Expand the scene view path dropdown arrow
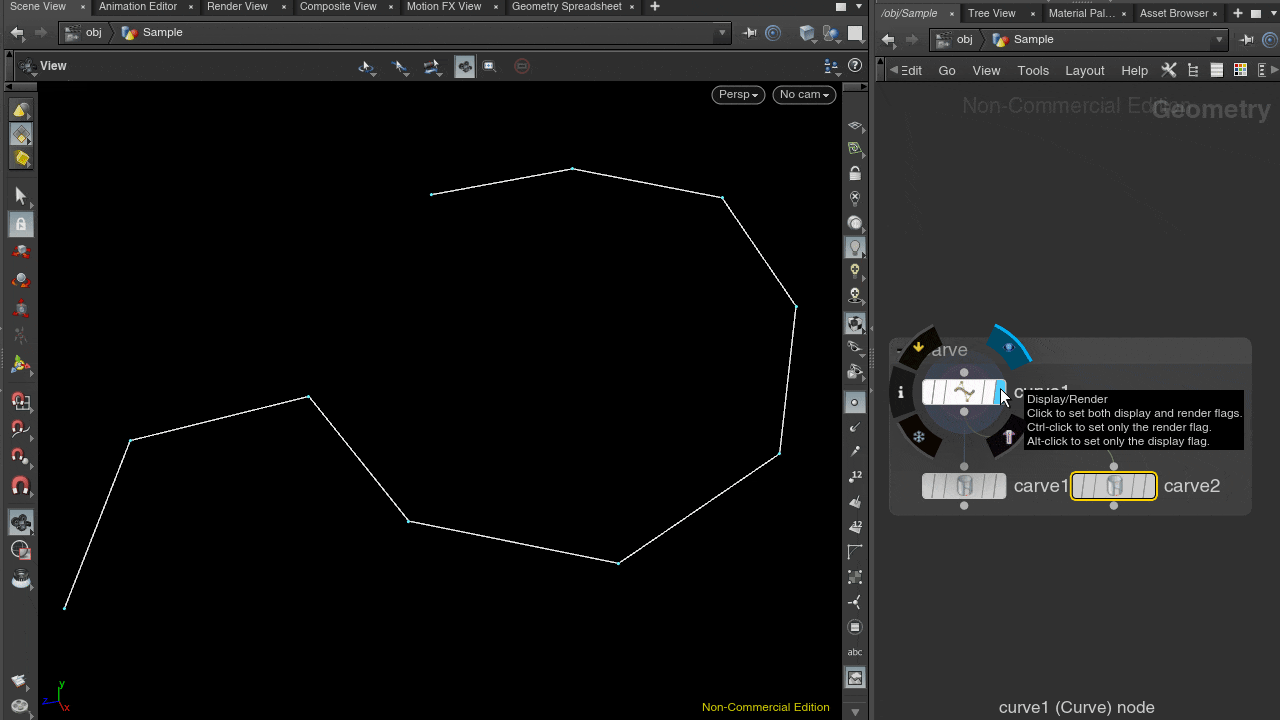 pyautogui.click(x=722, y=33)
